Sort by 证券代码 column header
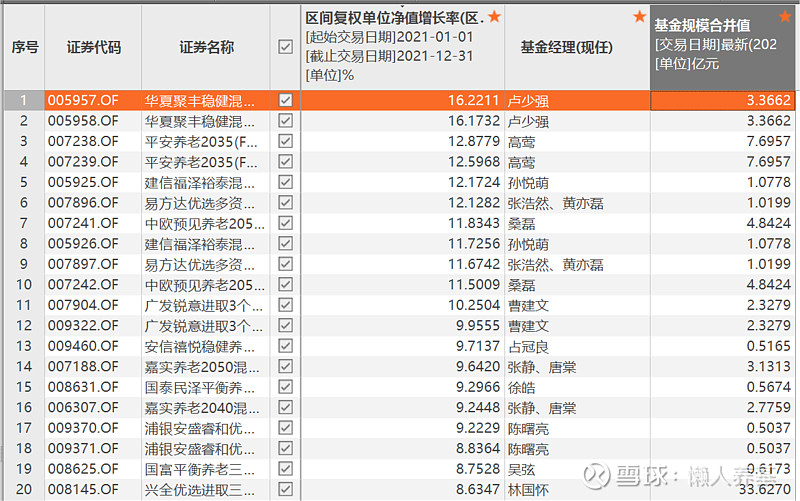 93,47
